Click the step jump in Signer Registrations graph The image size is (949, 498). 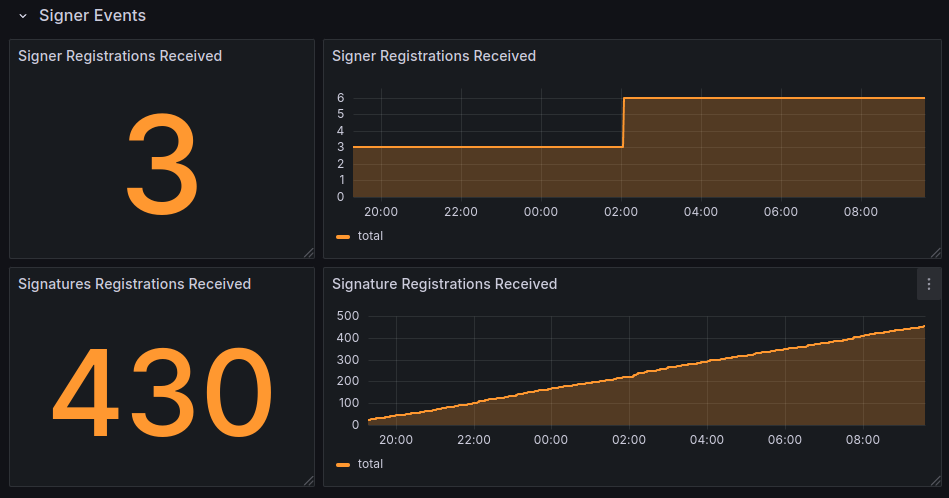point(623,122)
